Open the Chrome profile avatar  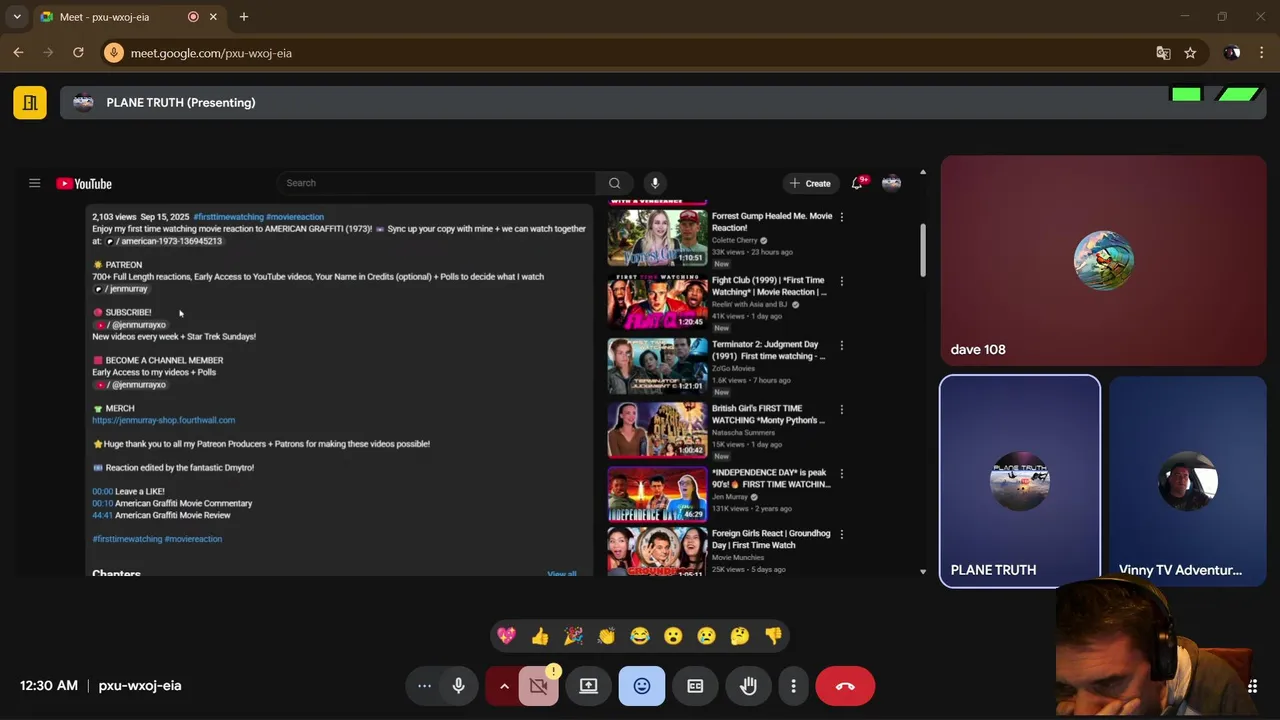(x=1232, y=53)
